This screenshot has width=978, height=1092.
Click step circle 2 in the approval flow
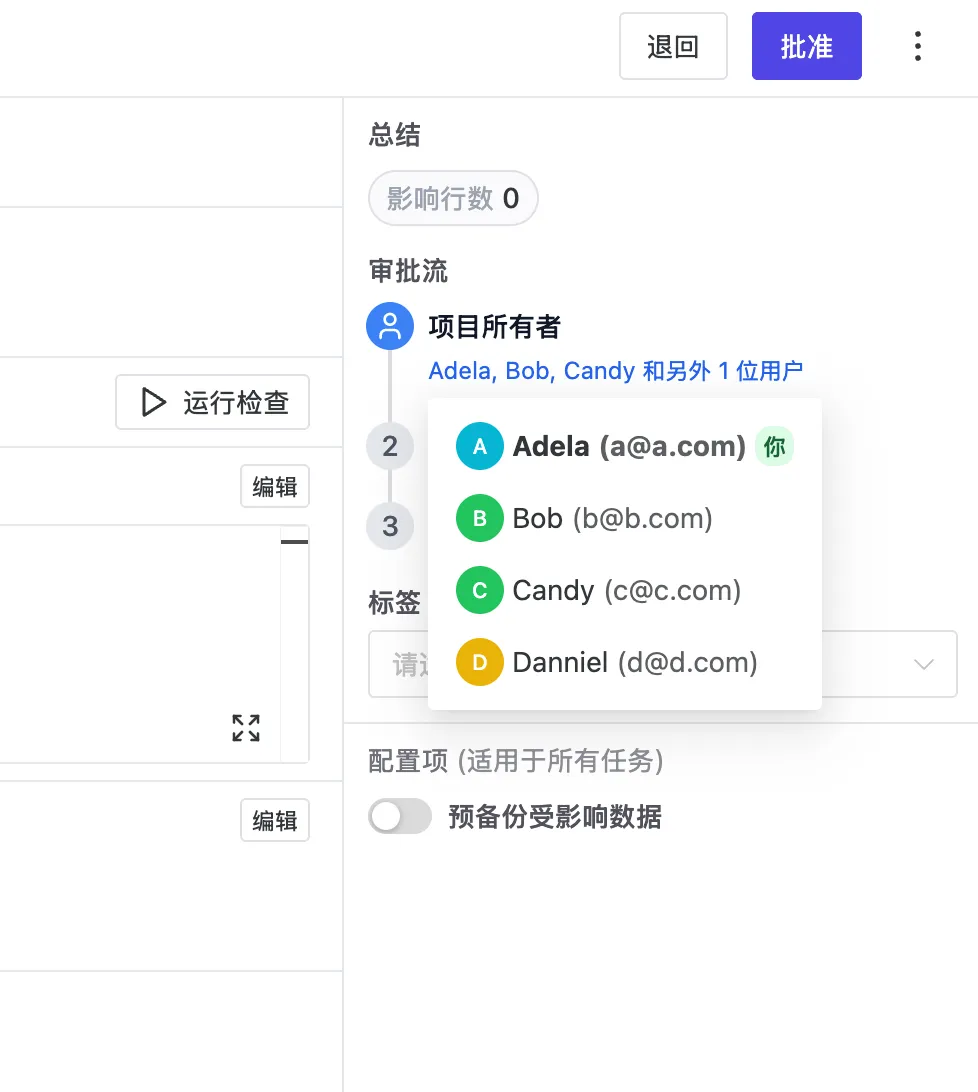(x=390, y=446)
